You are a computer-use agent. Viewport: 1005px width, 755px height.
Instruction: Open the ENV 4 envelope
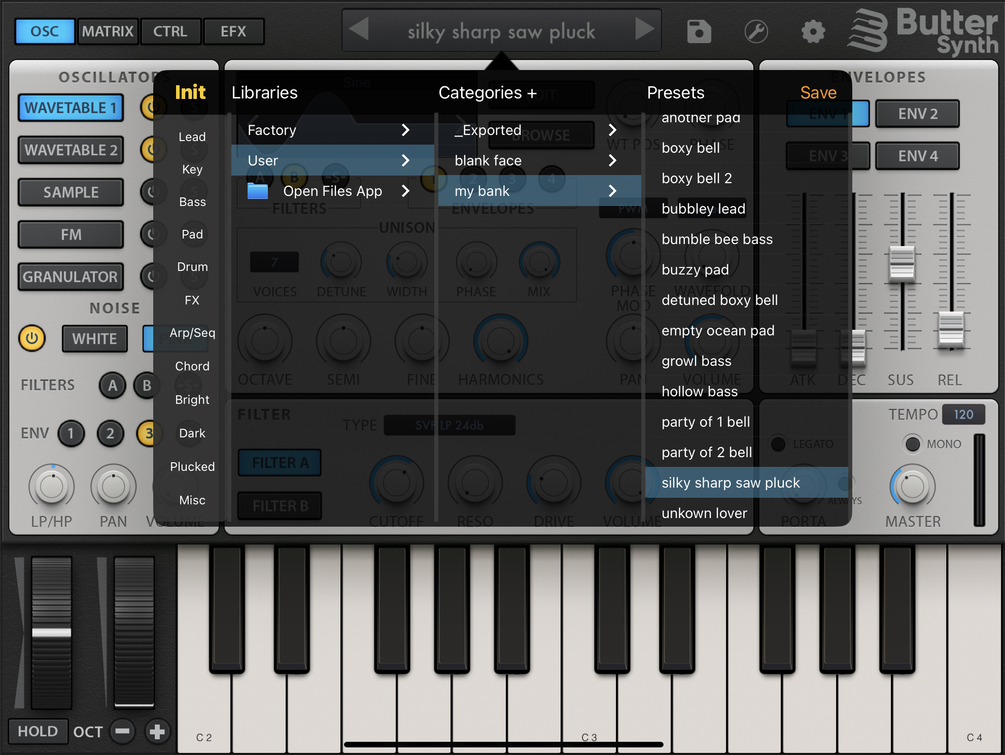tap(917, 156)
